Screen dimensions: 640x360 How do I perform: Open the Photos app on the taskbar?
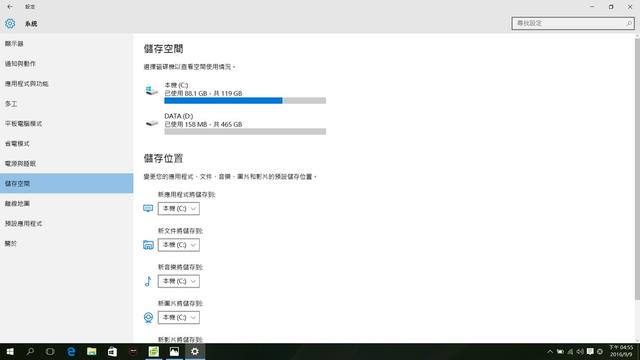point(174,351)
